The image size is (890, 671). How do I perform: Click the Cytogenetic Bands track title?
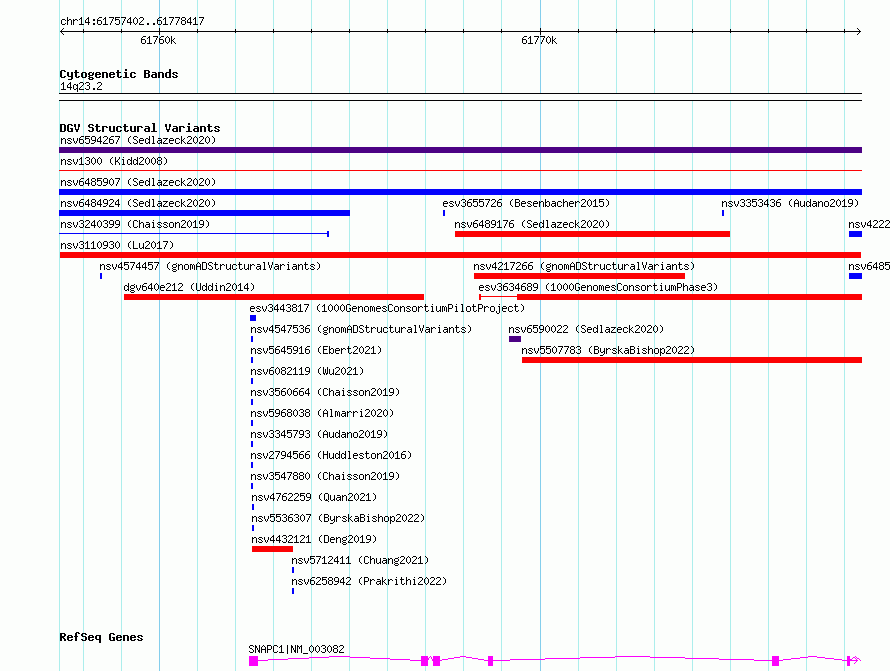click(x=119, y=74)
